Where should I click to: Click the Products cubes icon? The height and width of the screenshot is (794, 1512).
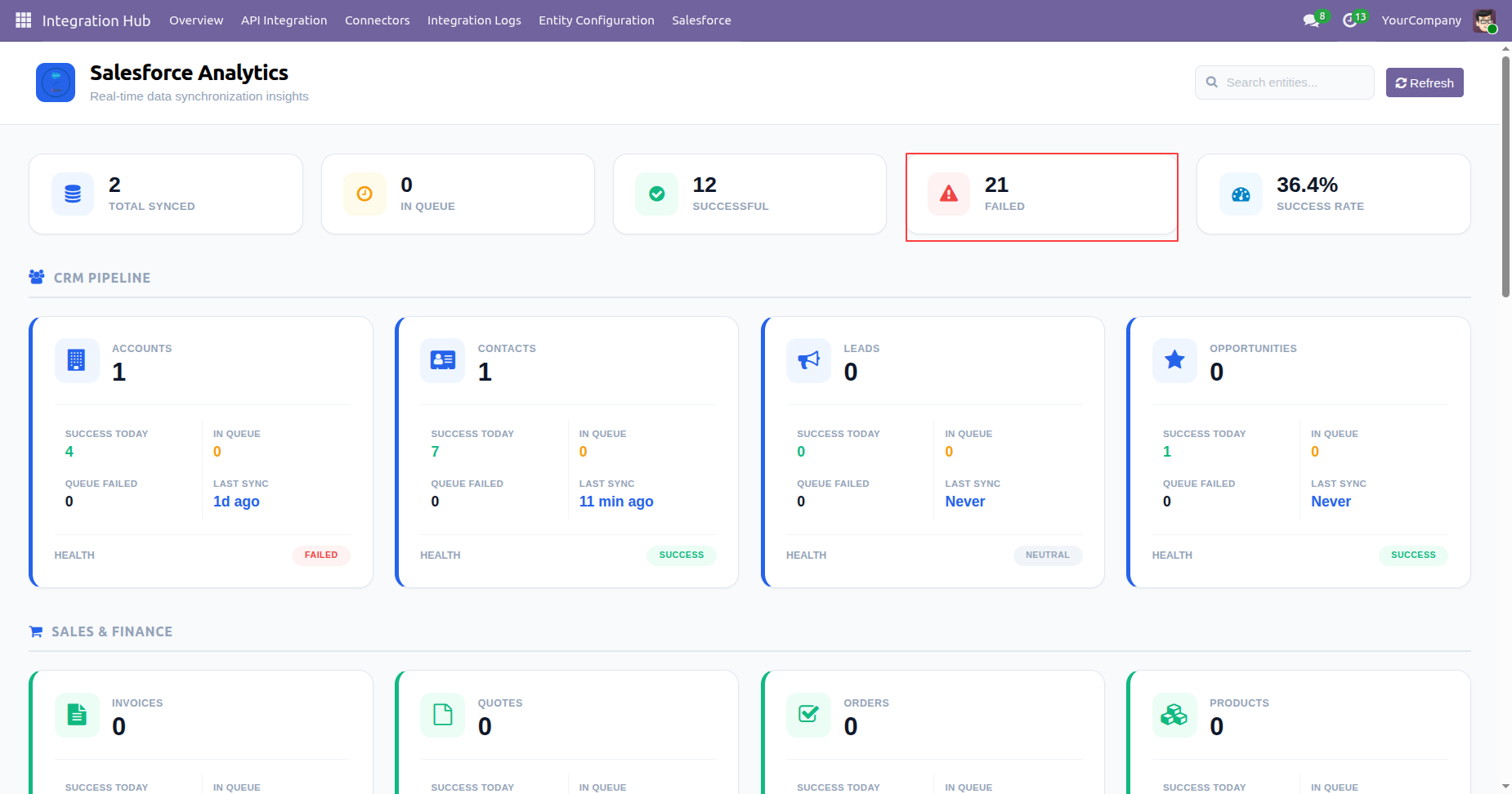click(x=1174, y=715)
